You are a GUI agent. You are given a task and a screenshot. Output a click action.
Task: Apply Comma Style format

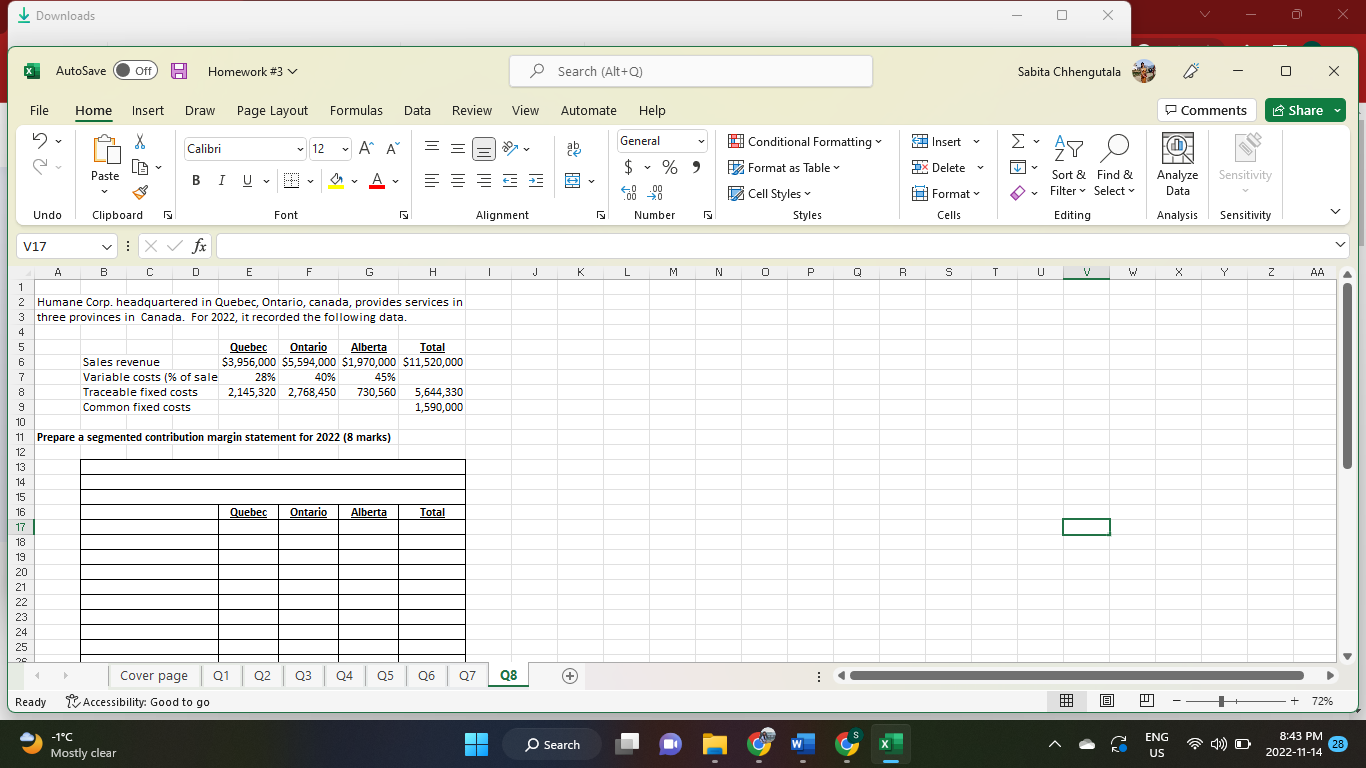coord(695,167)
